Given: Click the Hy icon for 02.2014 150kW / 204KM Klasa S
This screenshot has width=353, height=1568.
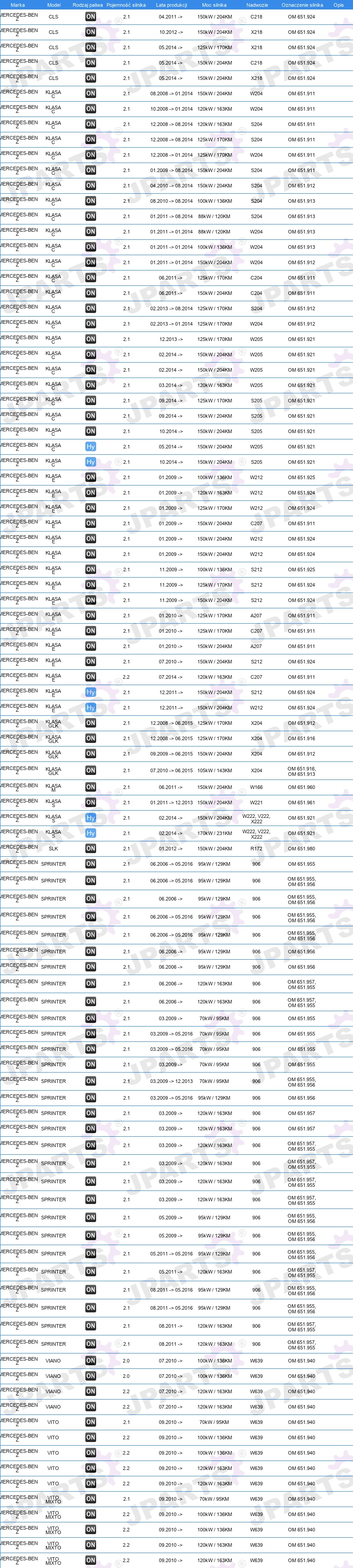Looking at the screenshot, I should tap(91, 818).
